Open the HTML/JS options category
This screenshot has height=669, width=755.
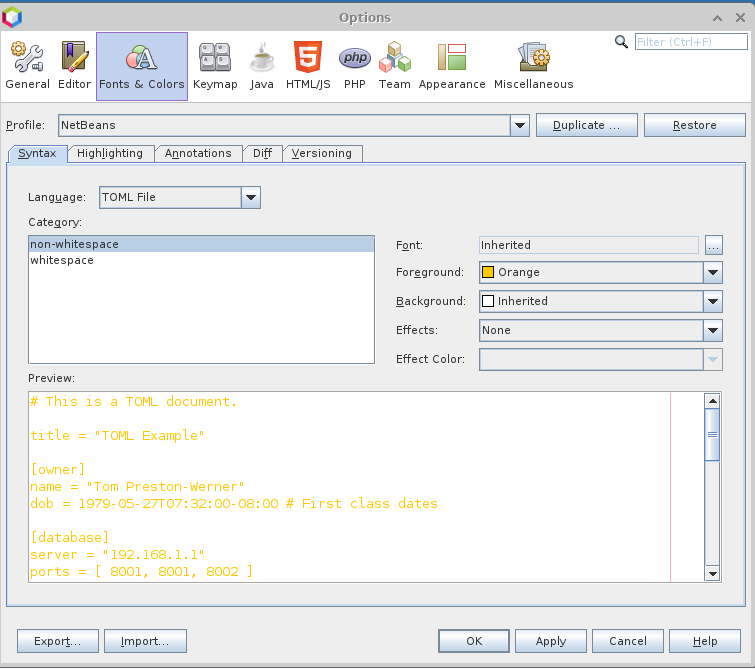tap(308, 66)
